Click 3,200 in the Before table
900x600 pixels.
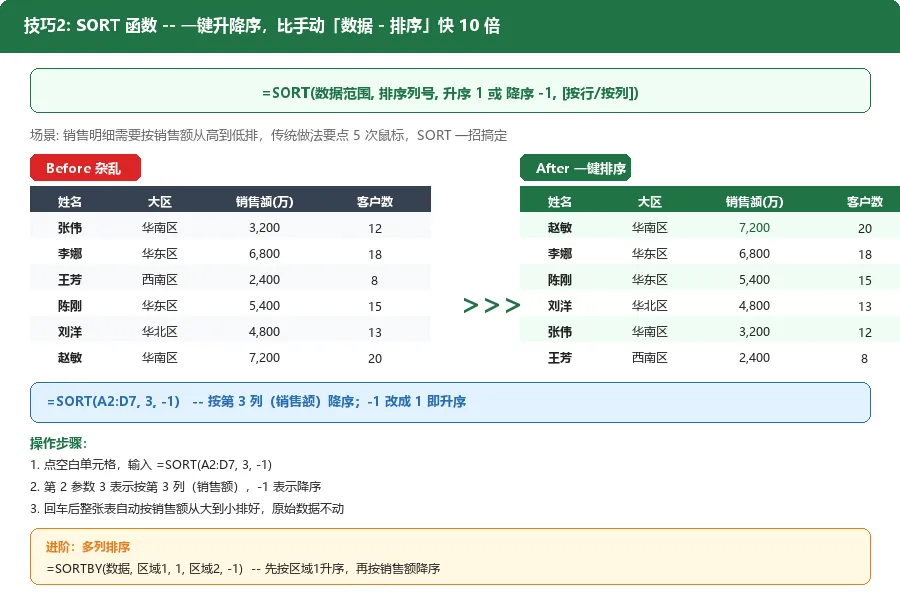(265, 228)
